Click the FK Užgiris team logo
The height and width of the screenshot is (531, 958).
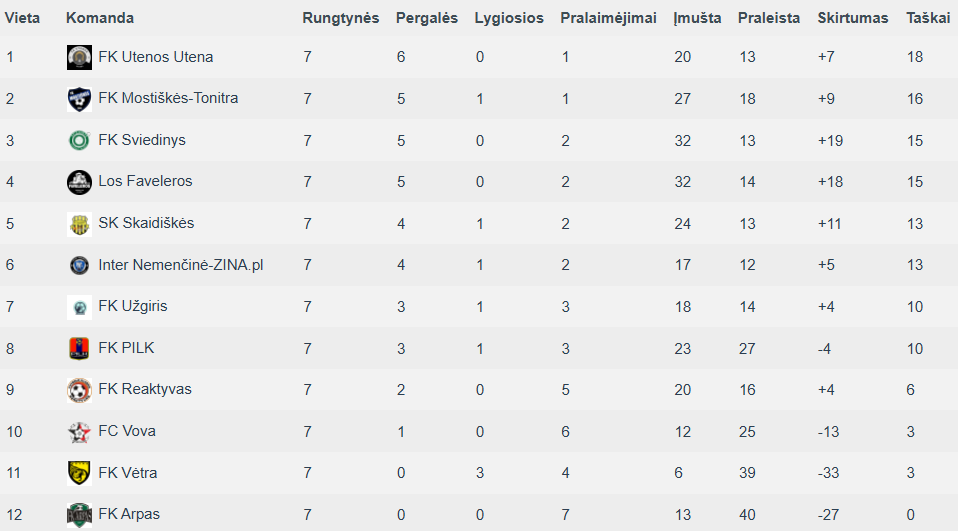[x=79, y=307]
